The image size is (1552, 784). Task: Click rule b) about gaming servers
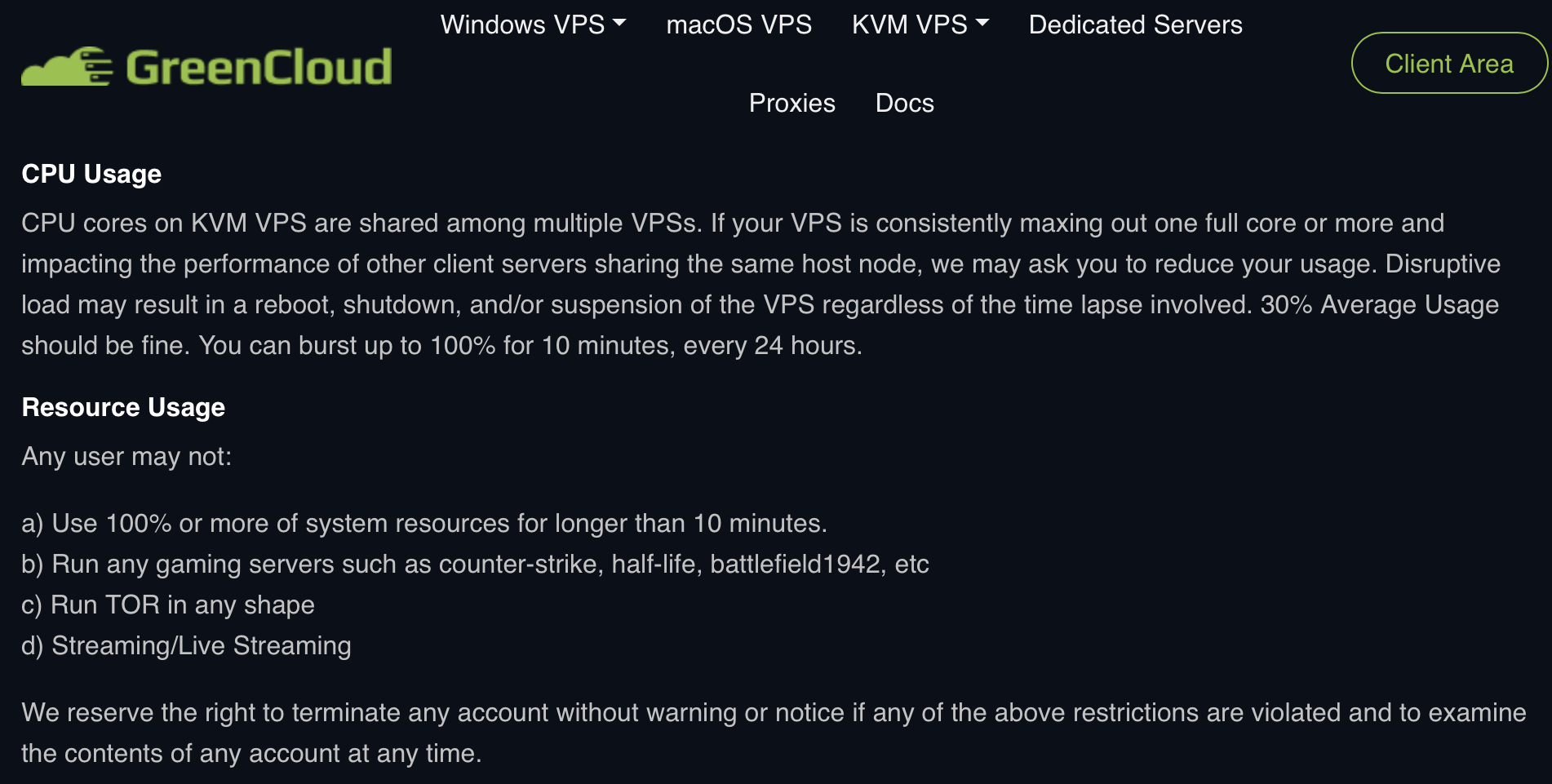click(x=475, y=564)
